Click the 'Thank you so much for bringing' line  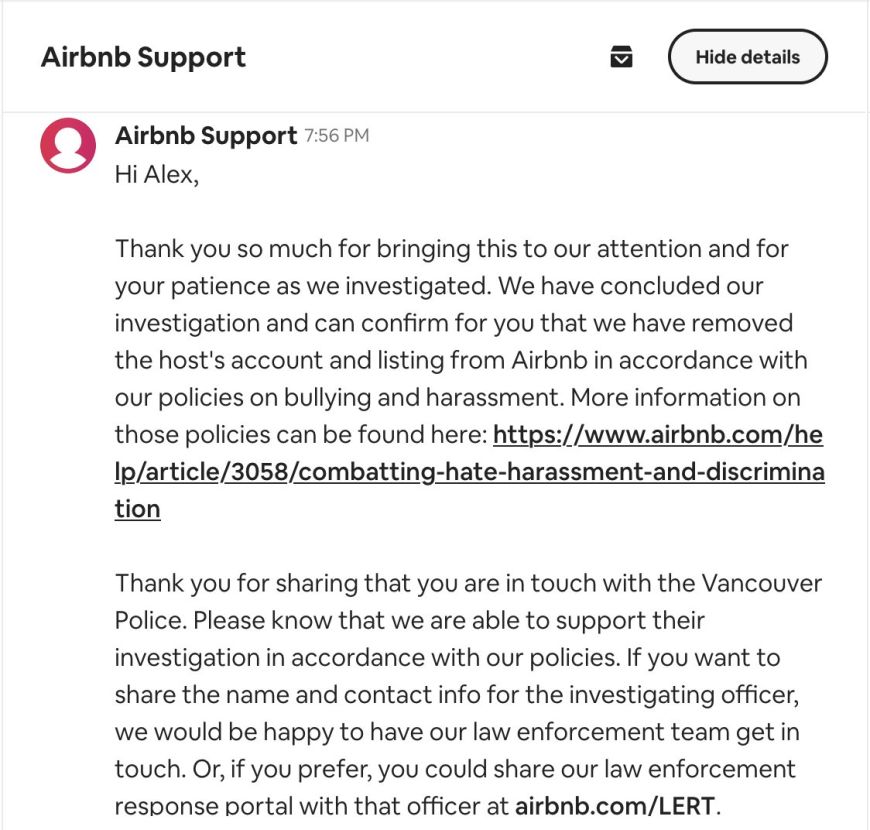tap(452, 249)
